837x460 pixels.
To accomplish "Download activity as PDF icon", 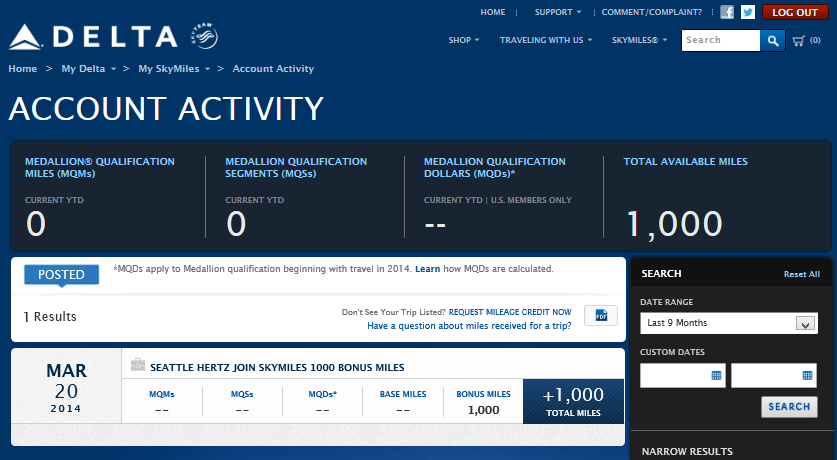I will click(601, 316).
